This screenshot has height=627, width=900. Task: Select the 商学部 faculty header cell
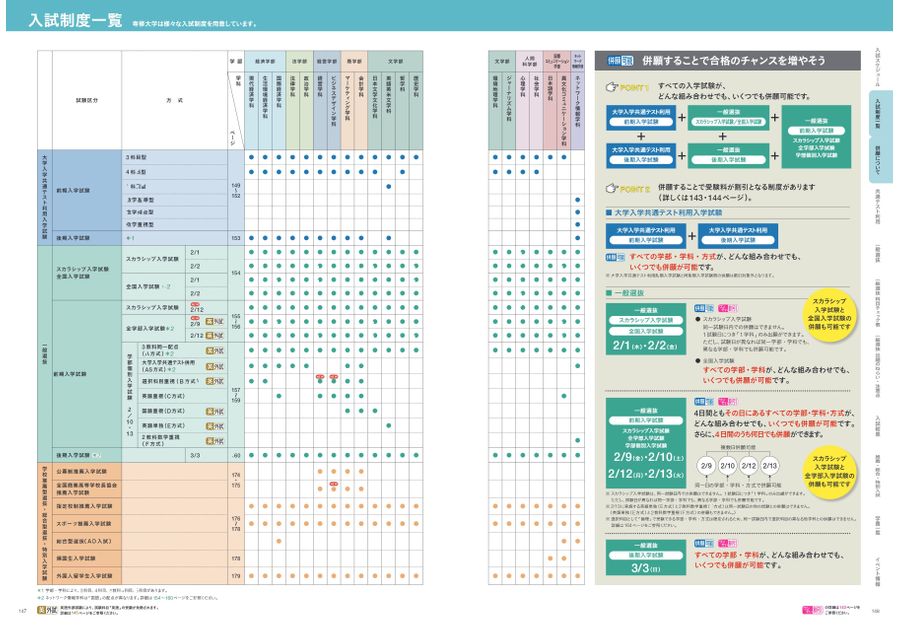point(354,61)
